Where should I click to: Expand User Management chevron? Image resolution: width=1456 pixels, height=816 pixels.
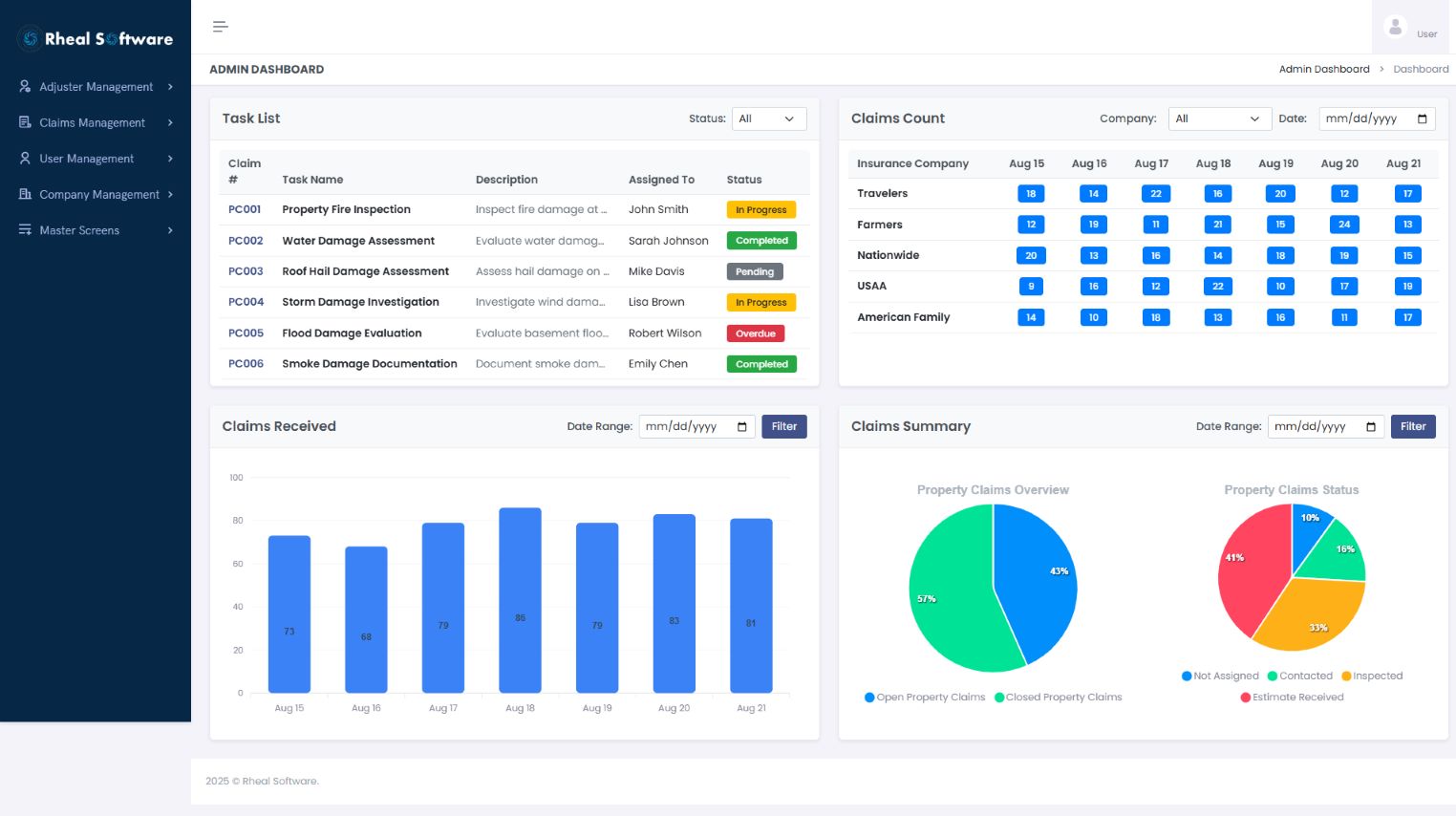[170, 159]
